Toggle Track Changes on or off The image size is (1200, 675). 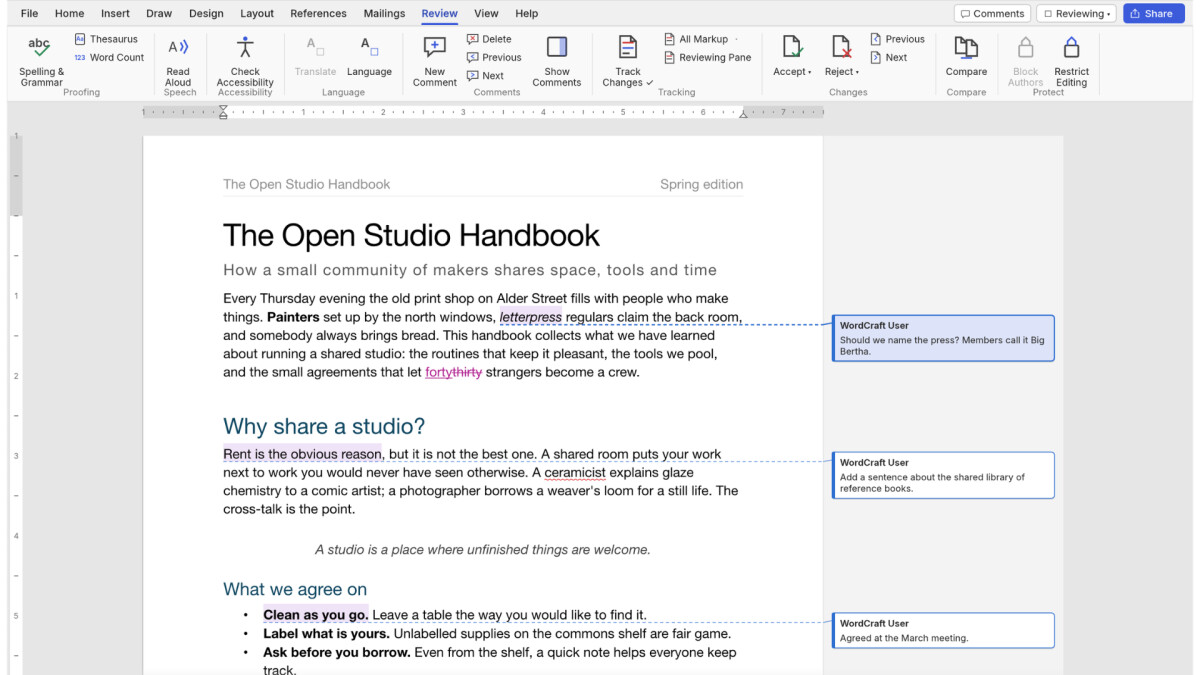coord(628,61)
